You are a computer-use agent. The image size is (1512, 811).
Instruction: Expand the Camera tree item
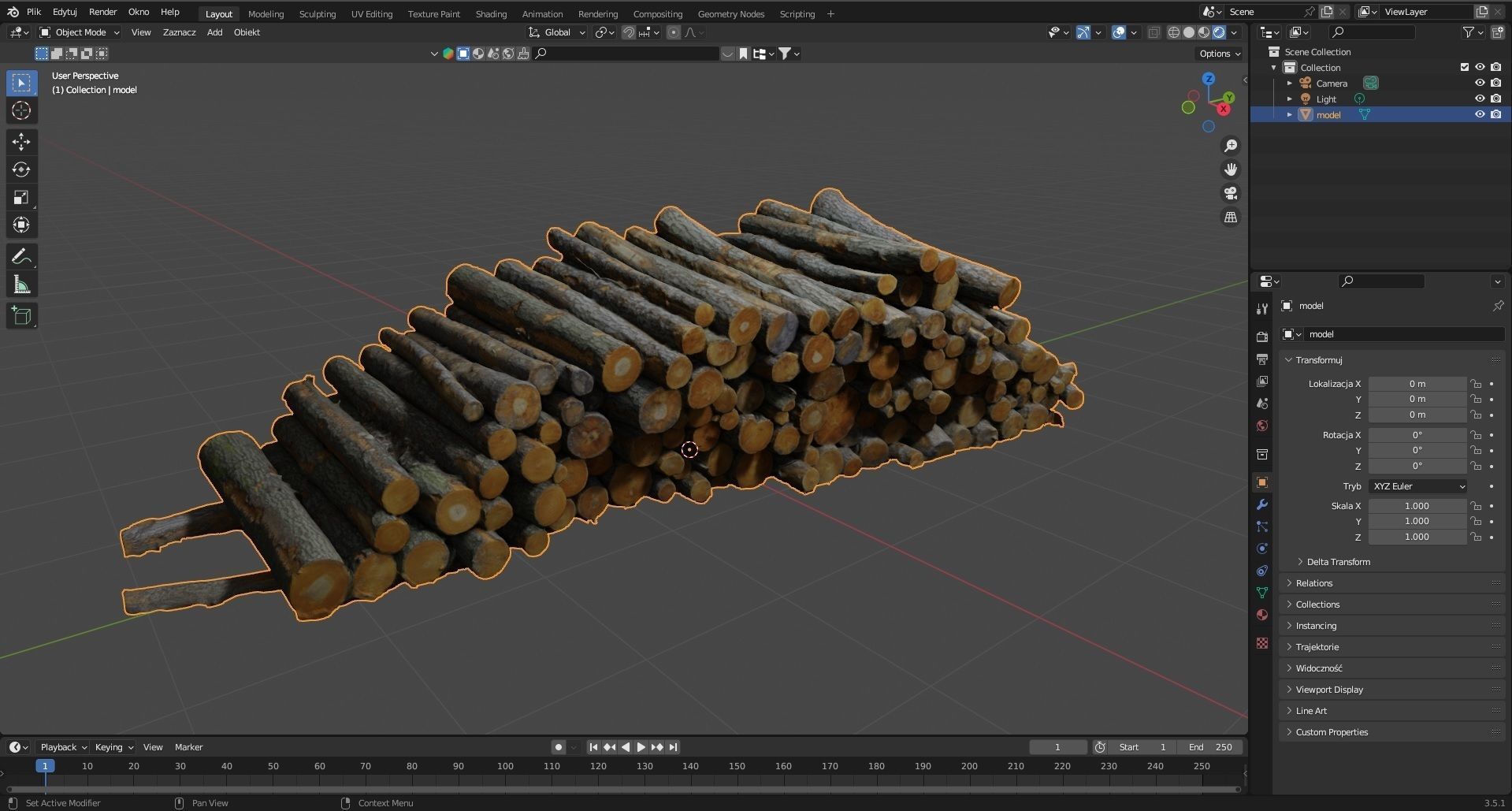(x=1290, y=83)
